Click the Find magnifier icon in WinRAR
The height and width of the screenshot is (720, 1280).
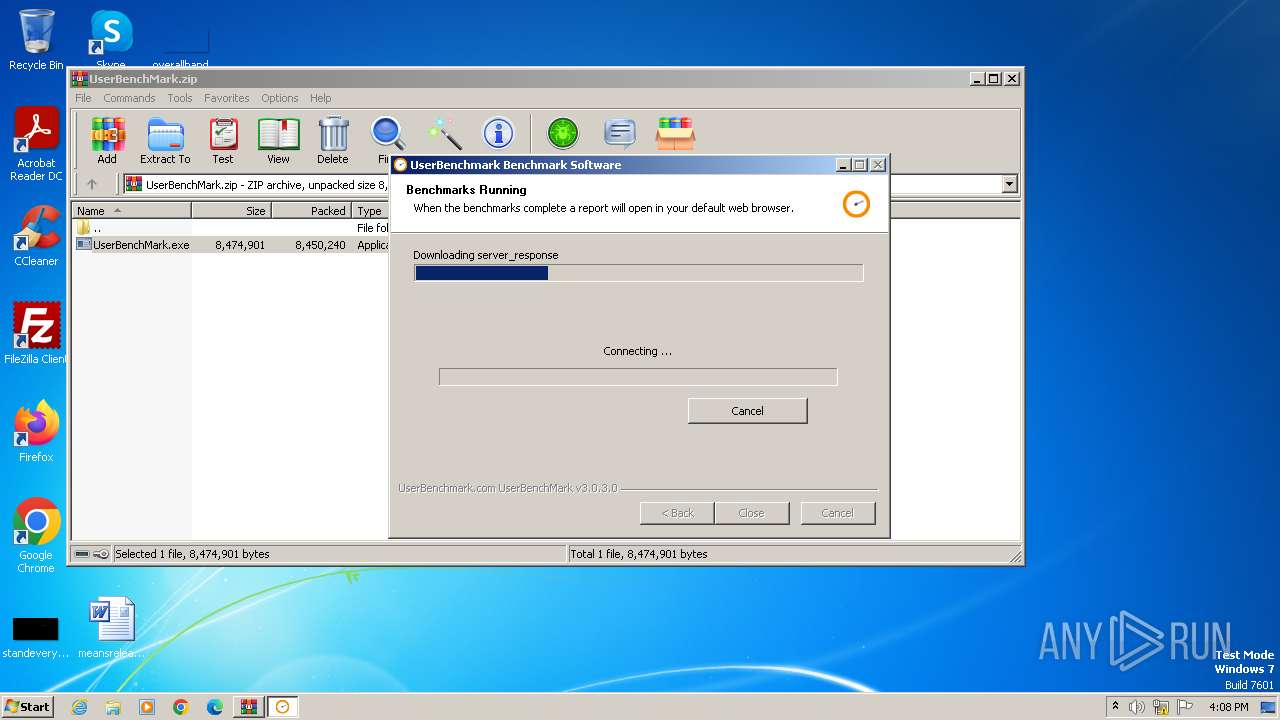coord(387,134)
